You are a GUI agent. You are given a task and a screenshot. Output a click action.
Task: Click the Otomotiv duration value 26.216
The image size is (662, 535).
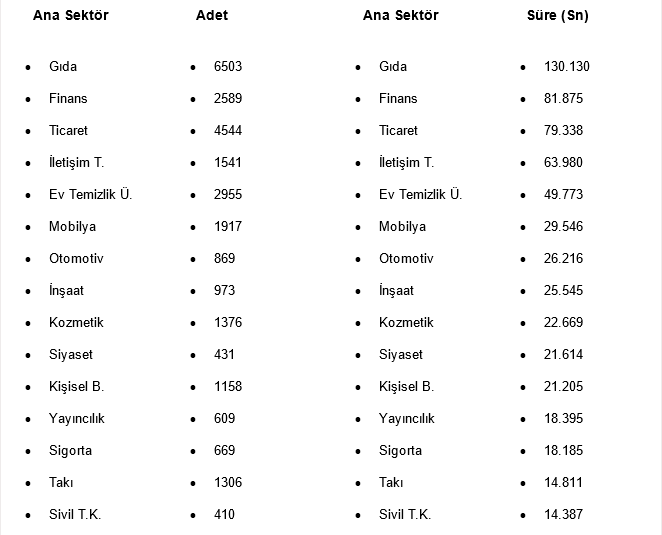pos(563,259)
